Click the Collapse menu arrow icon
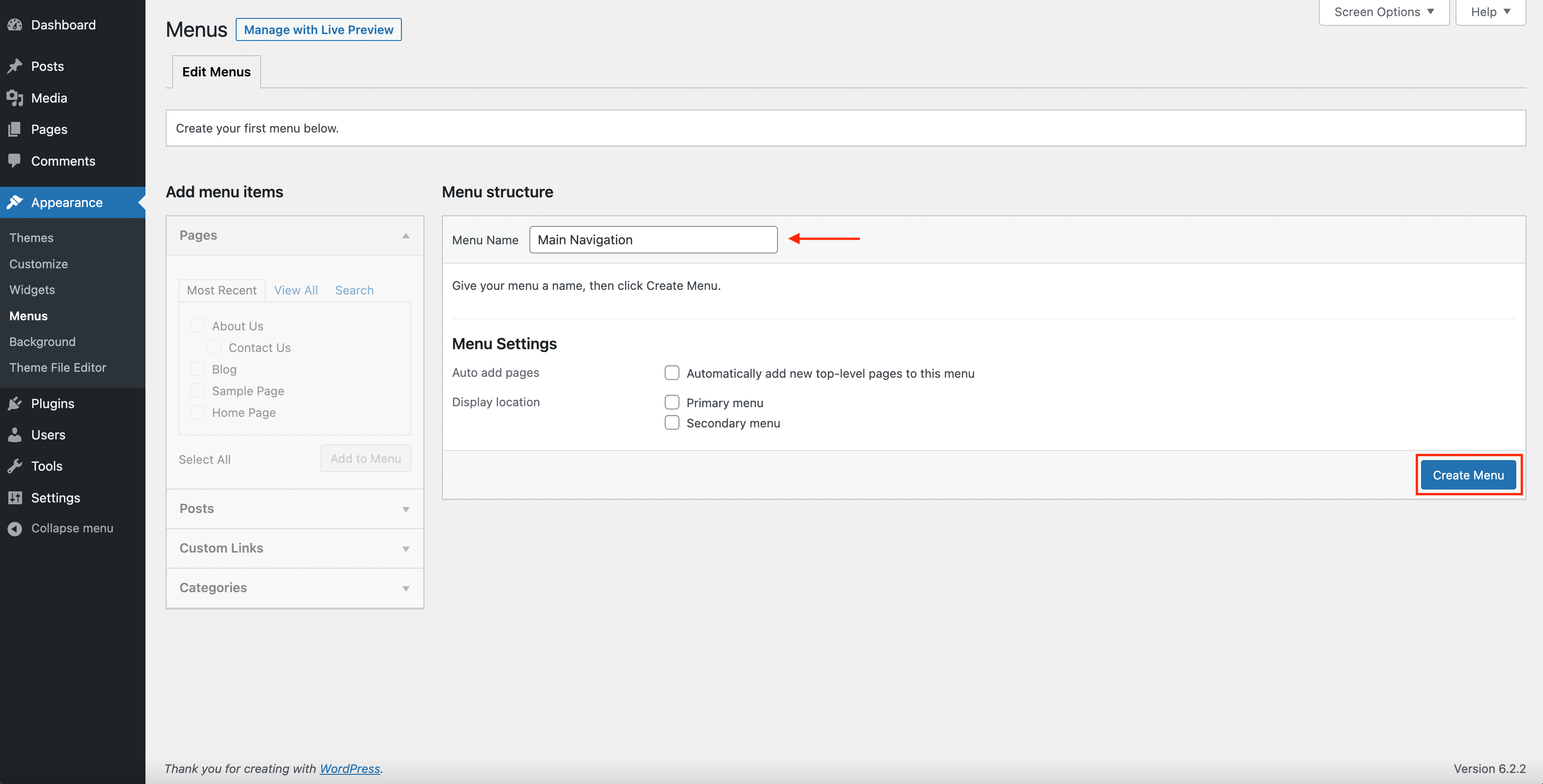 15,529
